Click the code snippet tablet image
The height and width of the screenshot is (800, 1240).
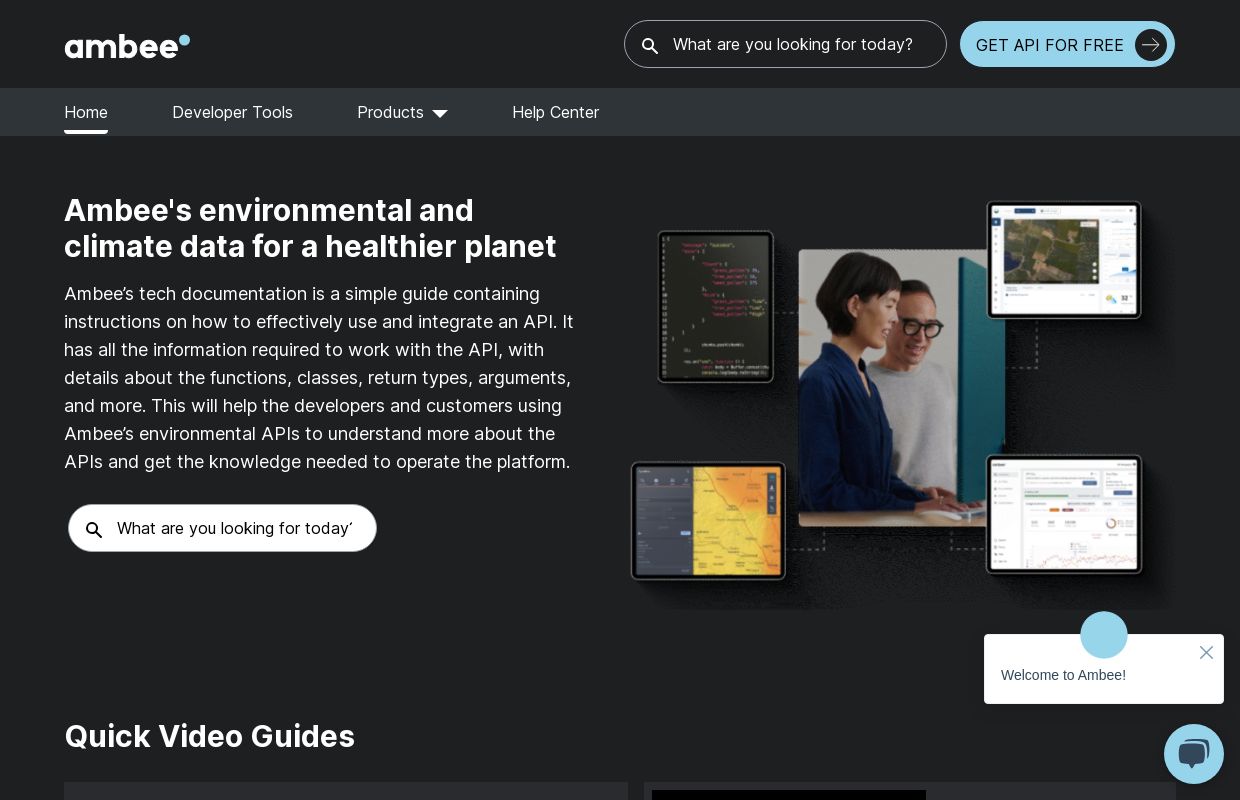click(x=715, y=306)
